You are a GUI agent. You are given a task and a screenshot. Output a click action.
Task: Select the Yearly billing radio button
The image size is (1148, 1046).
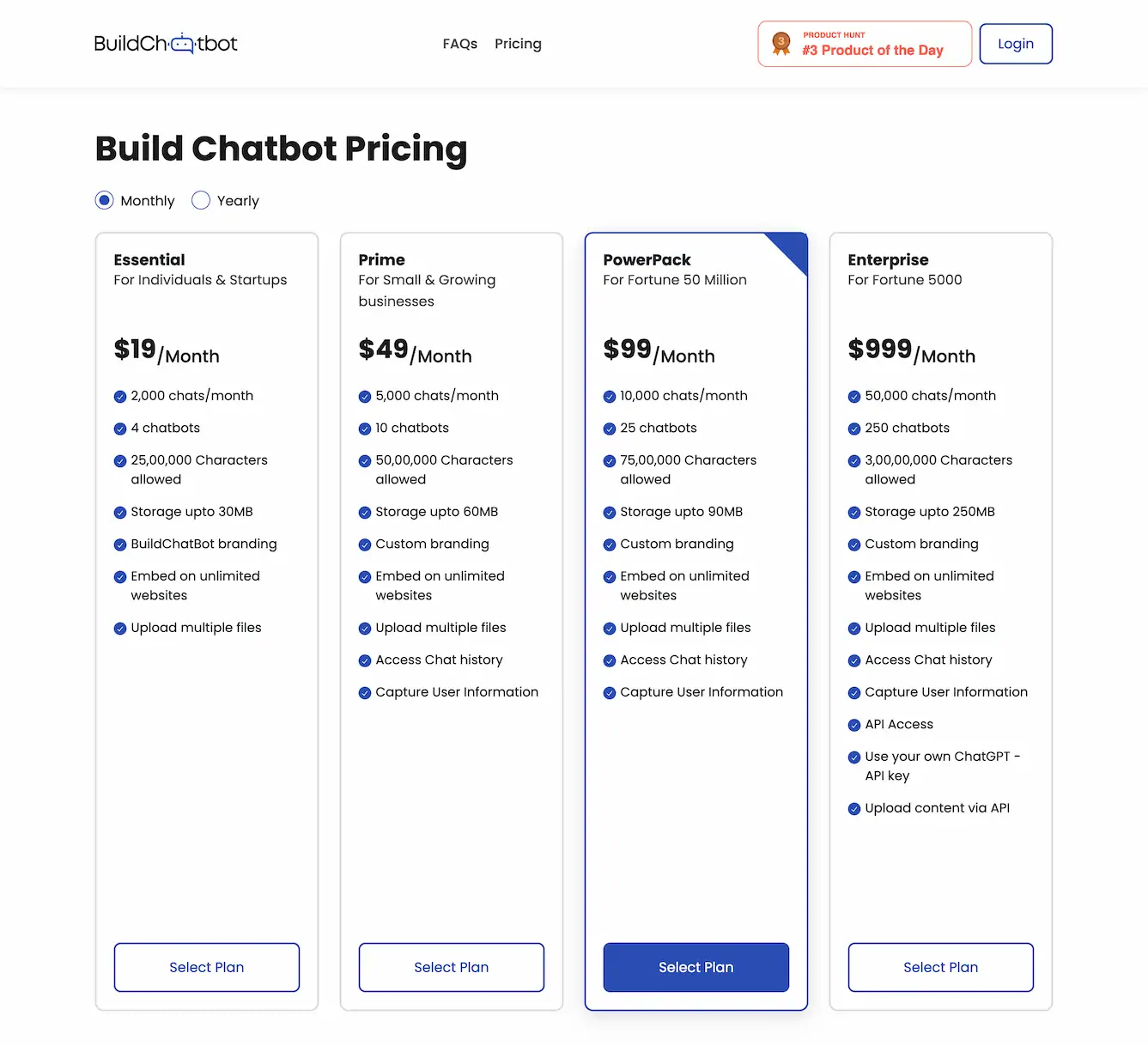[201, 200]
